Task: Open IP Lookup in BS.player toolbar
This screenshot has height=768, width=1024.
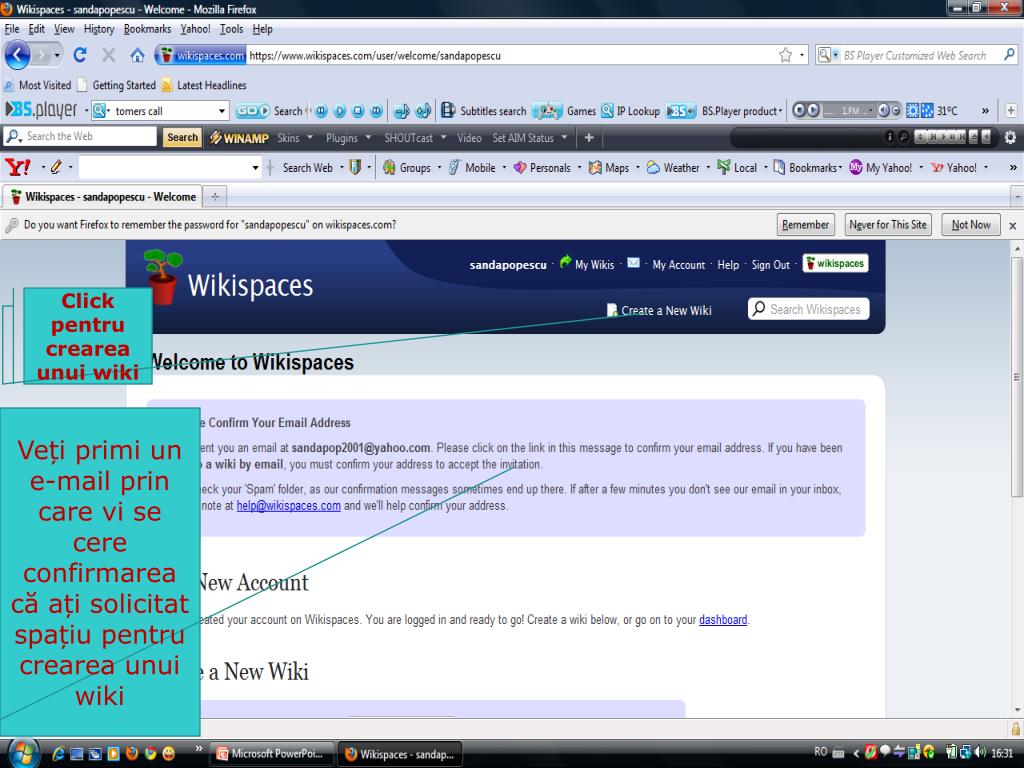Action: (x=631, y=111)
